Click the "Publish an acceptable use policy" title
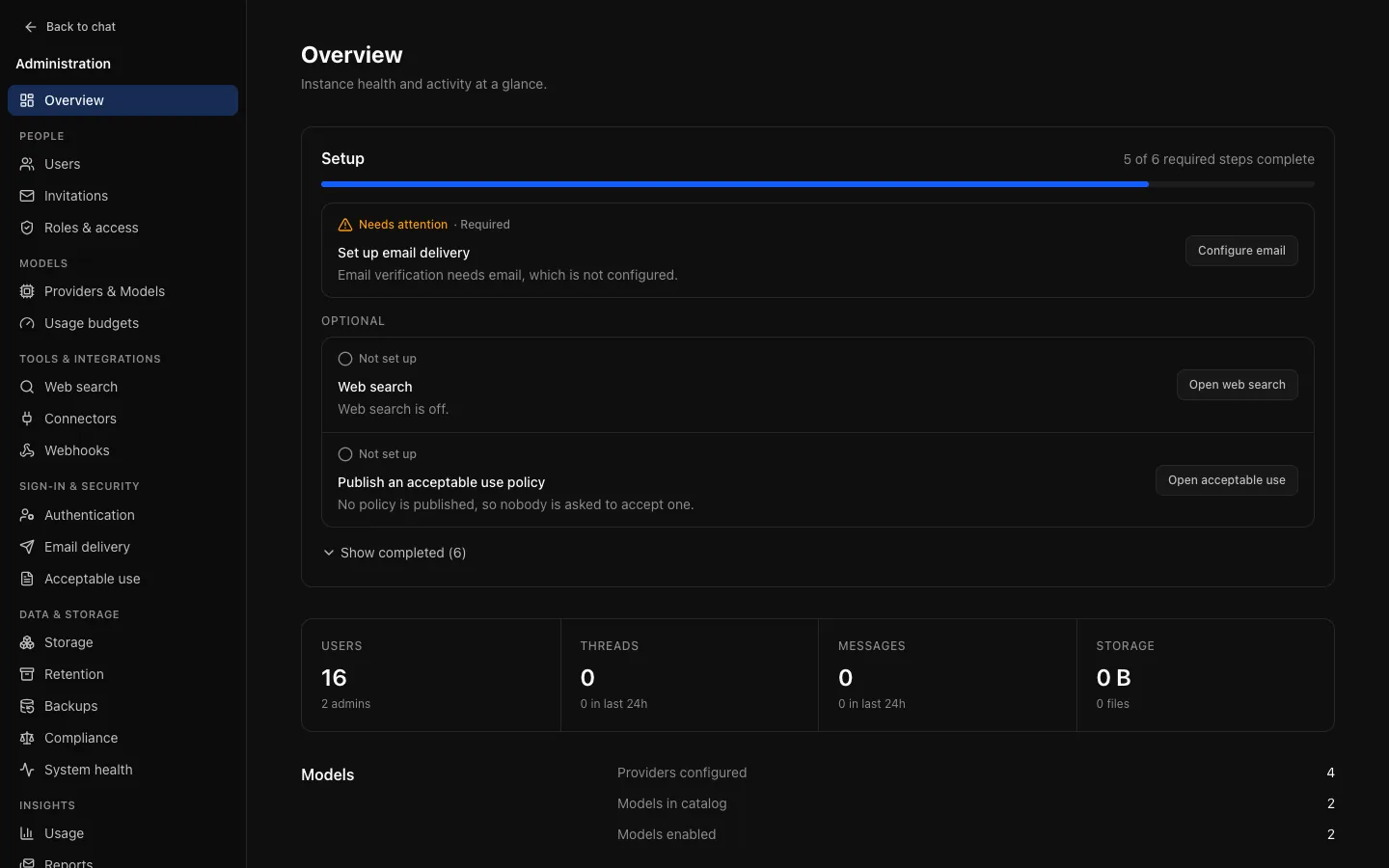The width and height of the screenshot is (1389, 868). (x=442, y=482)
